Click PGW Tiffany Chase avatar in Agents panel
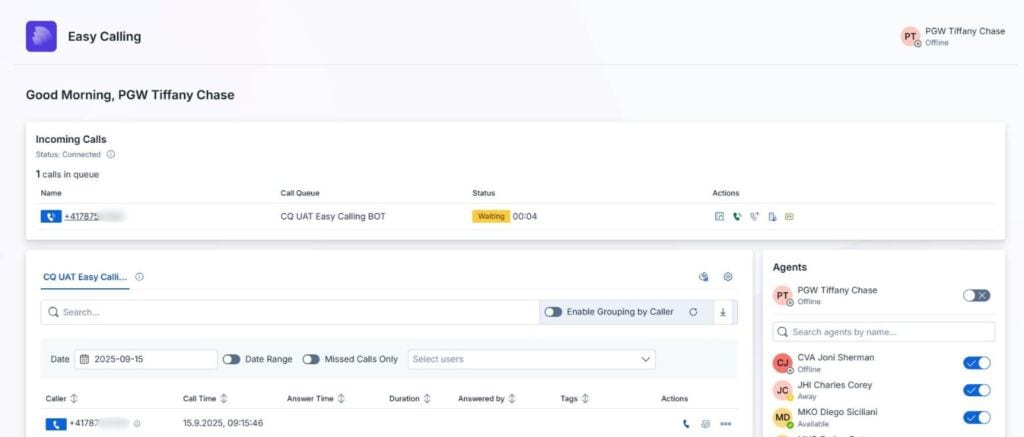This screenshot has width=1024, height=437. pos(782,295)
